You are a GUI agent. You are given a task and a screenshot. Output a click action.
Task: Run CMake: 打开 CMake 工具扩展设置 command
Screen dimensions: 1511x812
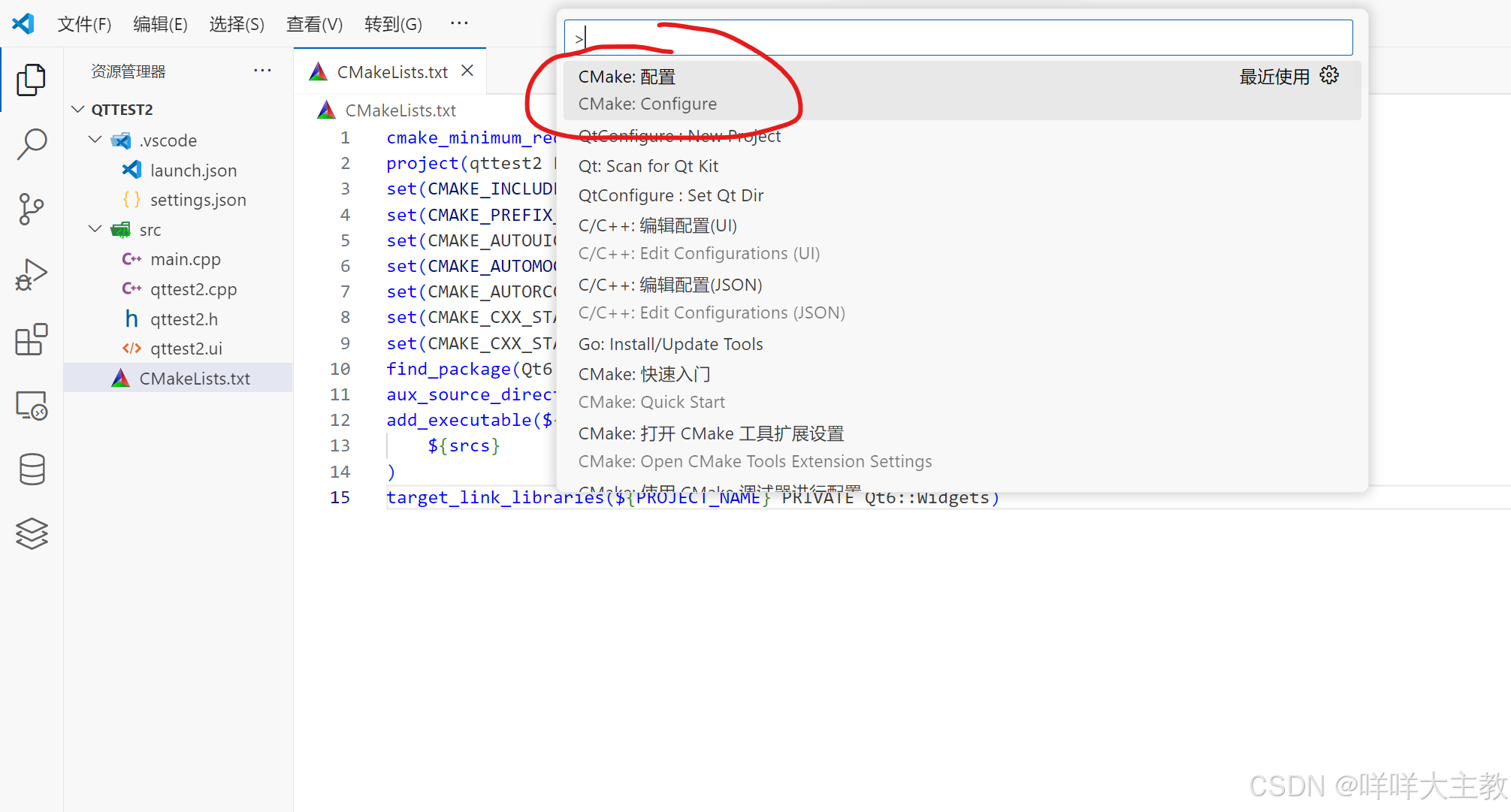point(962,447)
